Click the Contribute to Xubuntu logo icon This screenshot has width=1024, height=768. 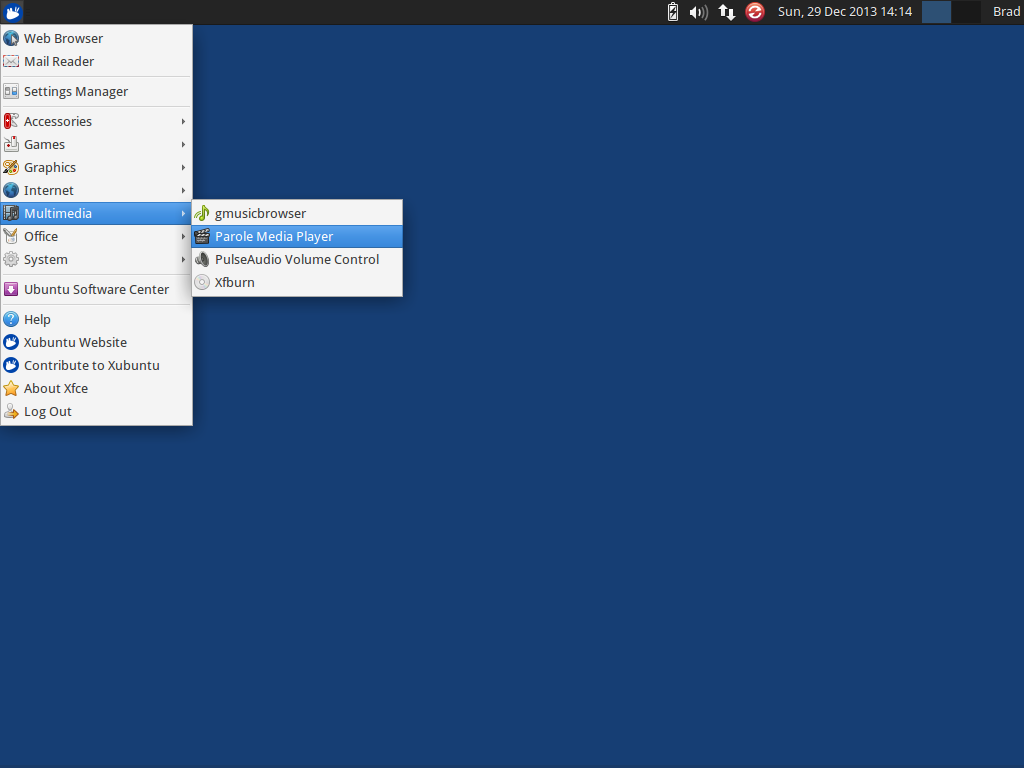pyautogui.click(x=11, y=366)
